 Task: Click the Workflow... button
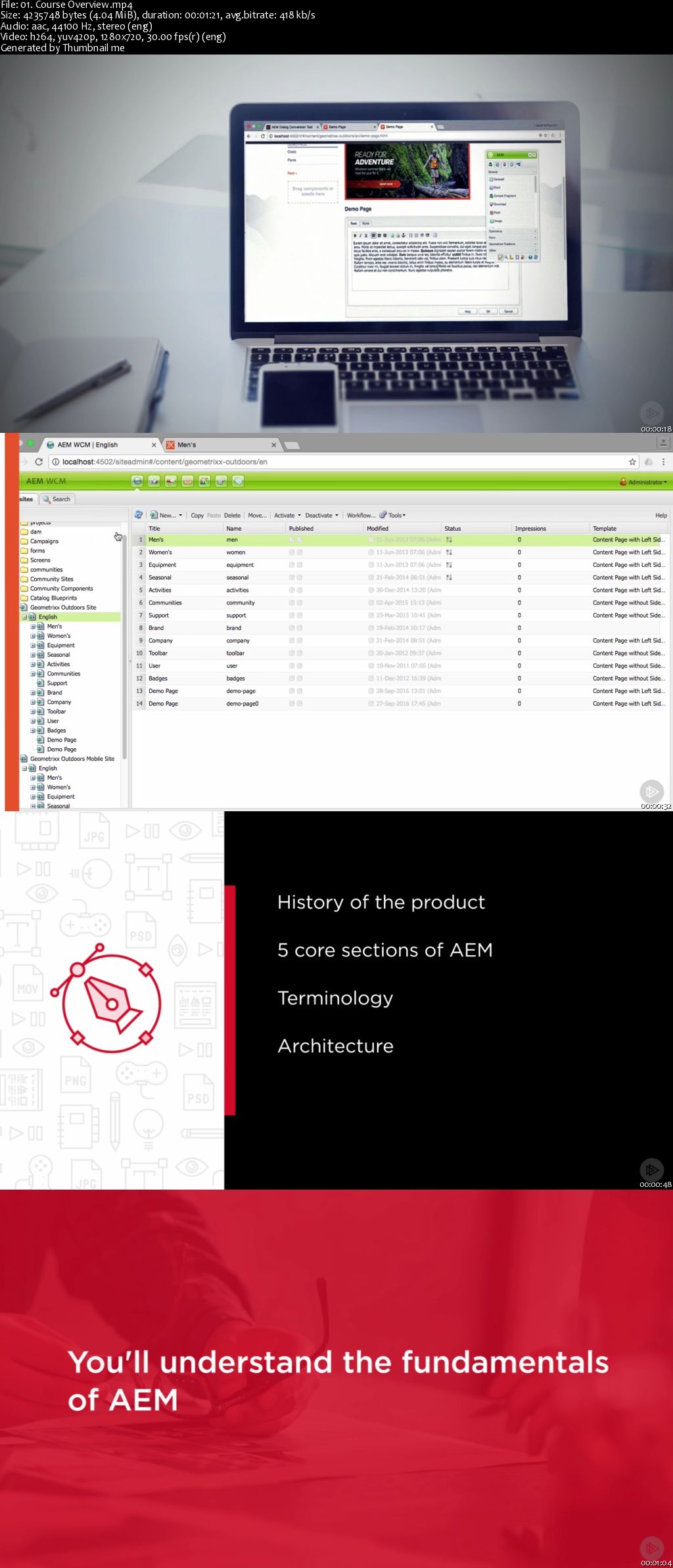tap(361, 516)
